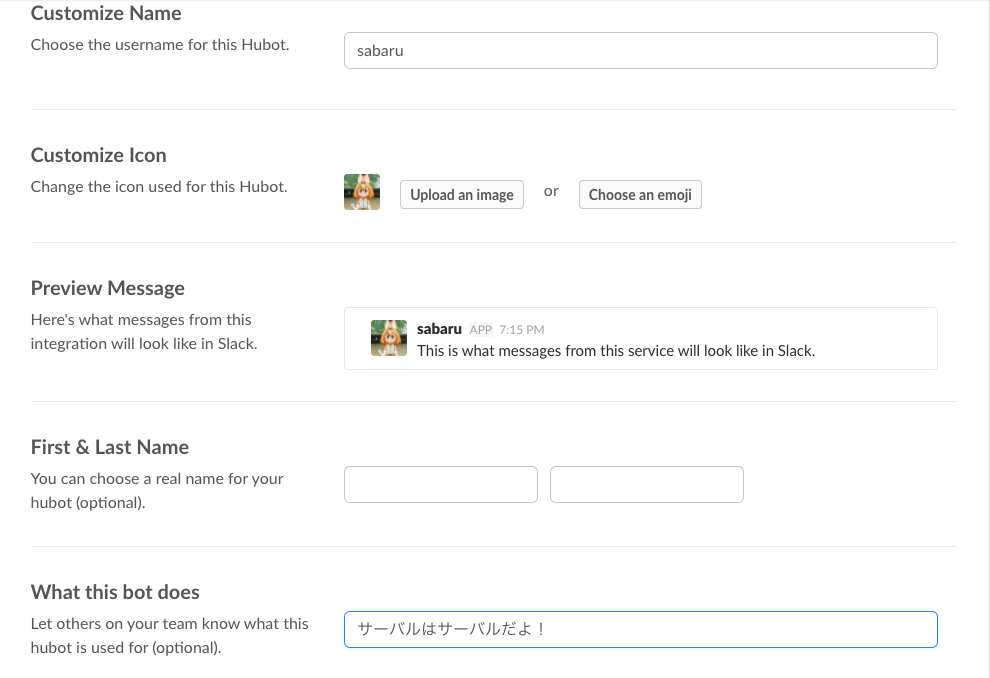Click the bold sabaru name in the preview
Screen dimensions: 990x678
pyautogui.click(x=439, y=329)
